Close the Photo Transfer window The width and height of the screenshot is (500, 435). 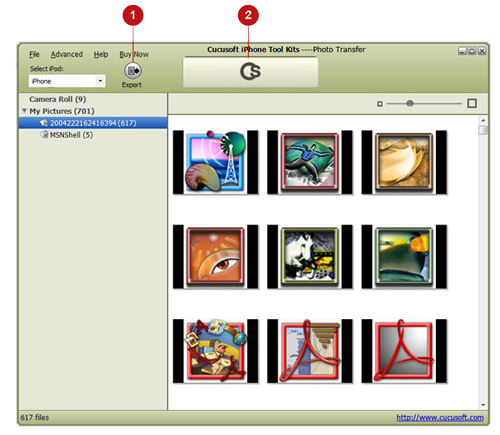pos(482,51)
